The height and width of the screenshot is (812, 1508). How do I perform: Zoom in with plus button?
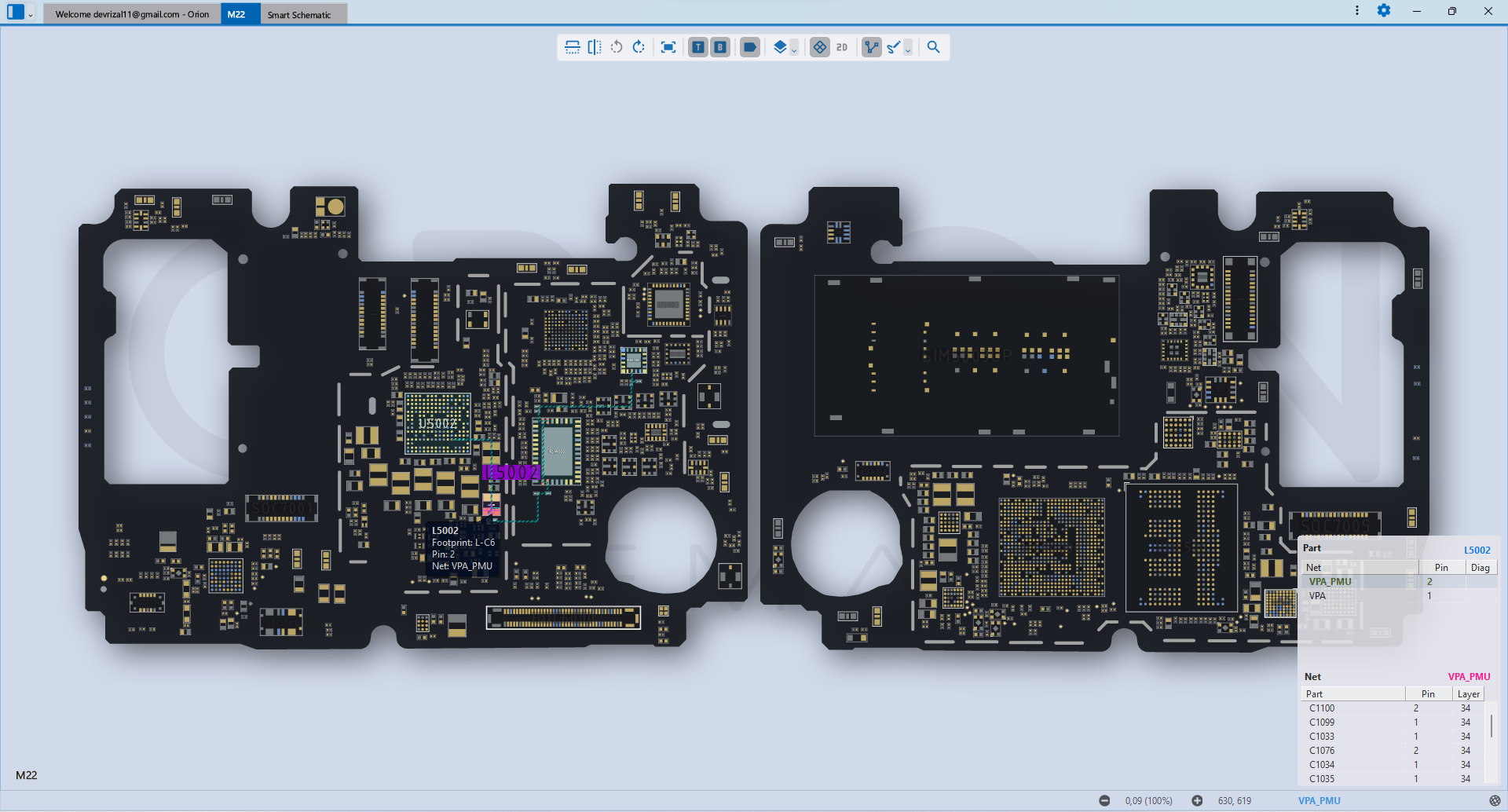(x=1197, y=800)
